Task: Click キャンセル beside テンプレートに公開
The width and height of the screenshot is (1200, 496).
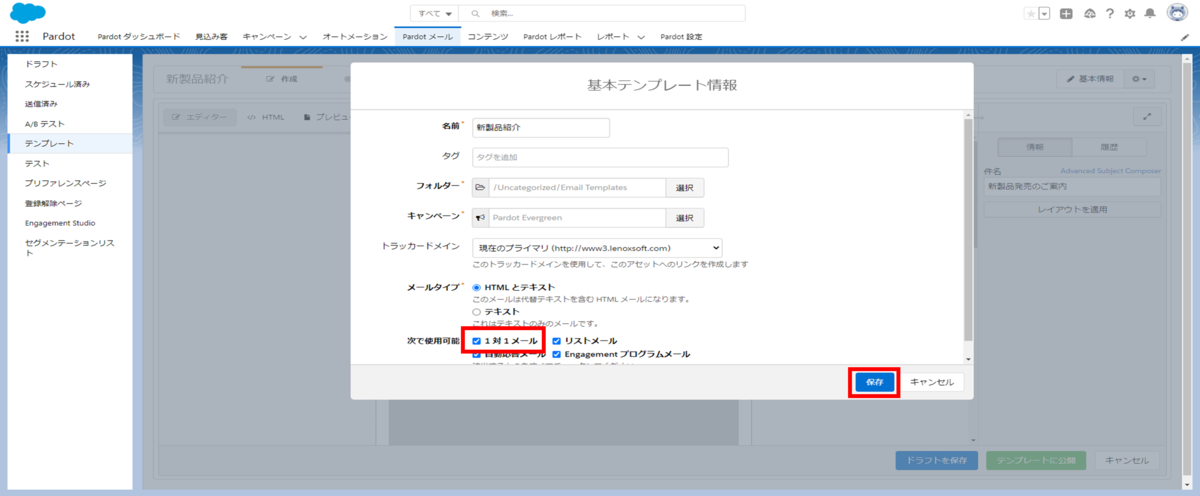Action: tap(1127, 460)
